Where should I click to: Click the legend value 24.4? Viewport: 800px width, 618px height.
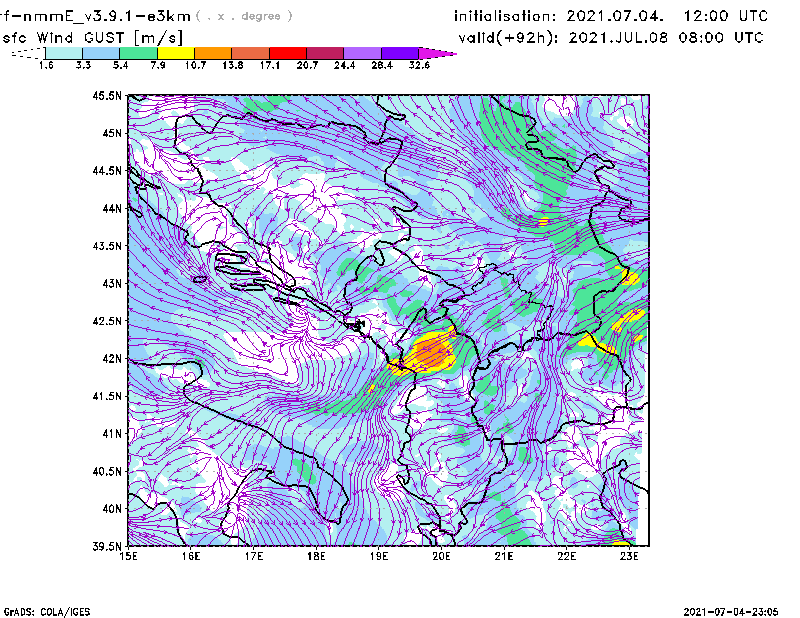point(344,65)
